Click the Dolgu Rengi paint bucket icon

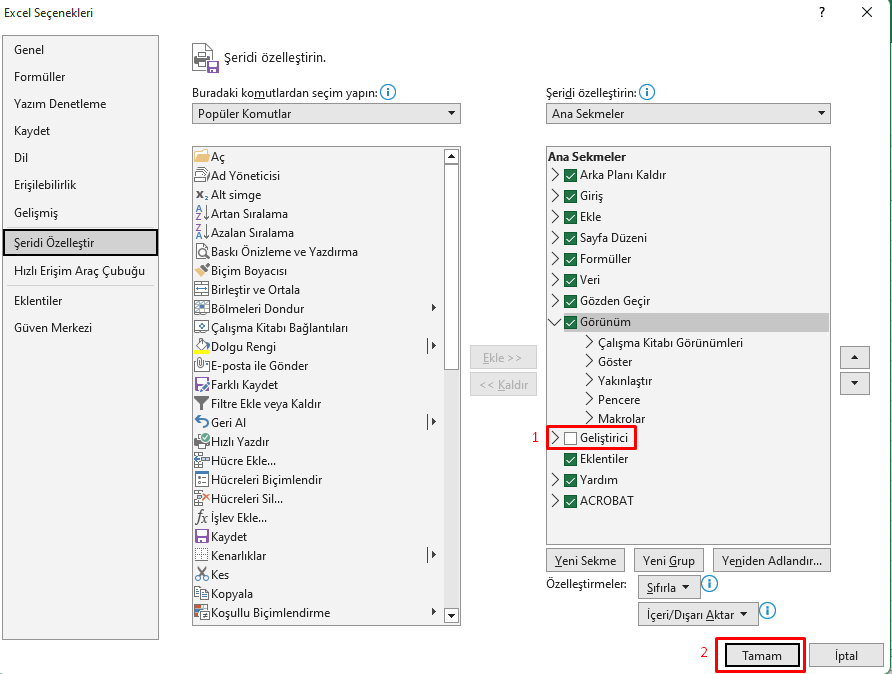(201, 346)
